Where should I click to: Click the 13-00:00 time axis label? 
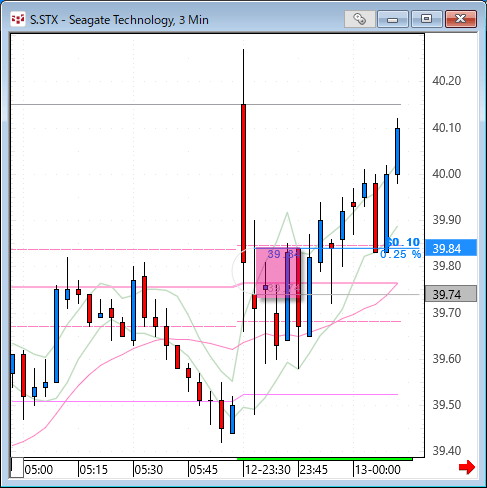(378, 470)
